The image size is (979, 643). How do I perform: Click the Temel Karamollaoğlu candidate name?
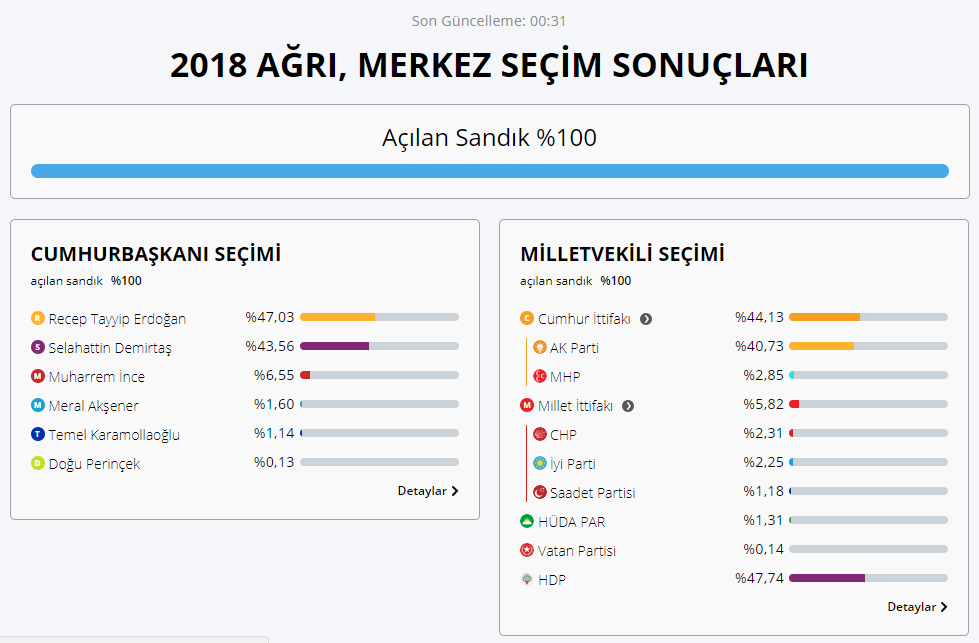(114, 435)
